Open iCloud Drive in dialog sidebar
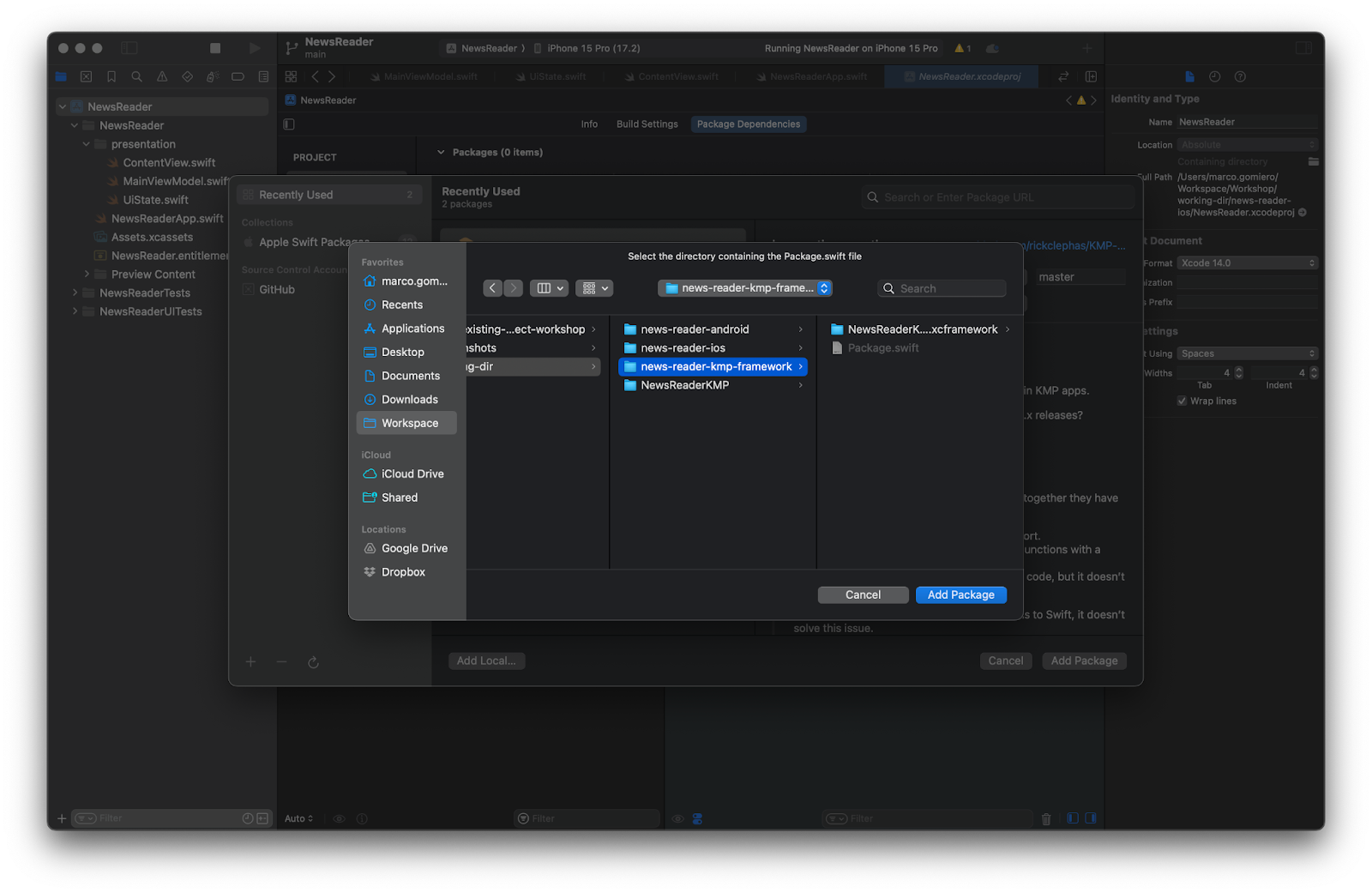This screenshot has height=893, width=1372. (406, 474)
